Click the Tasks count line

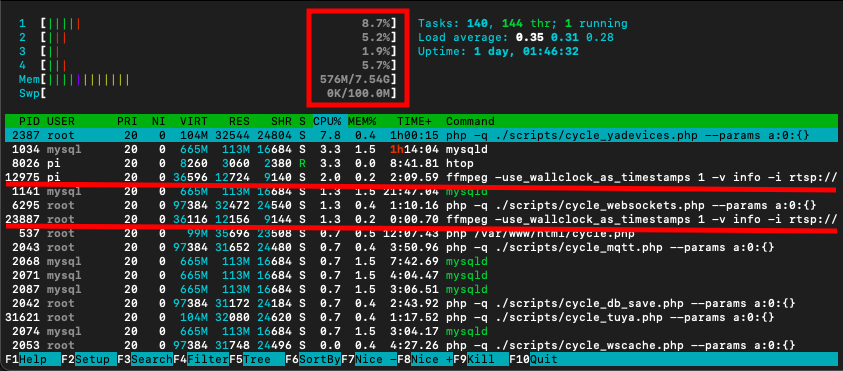523,24
